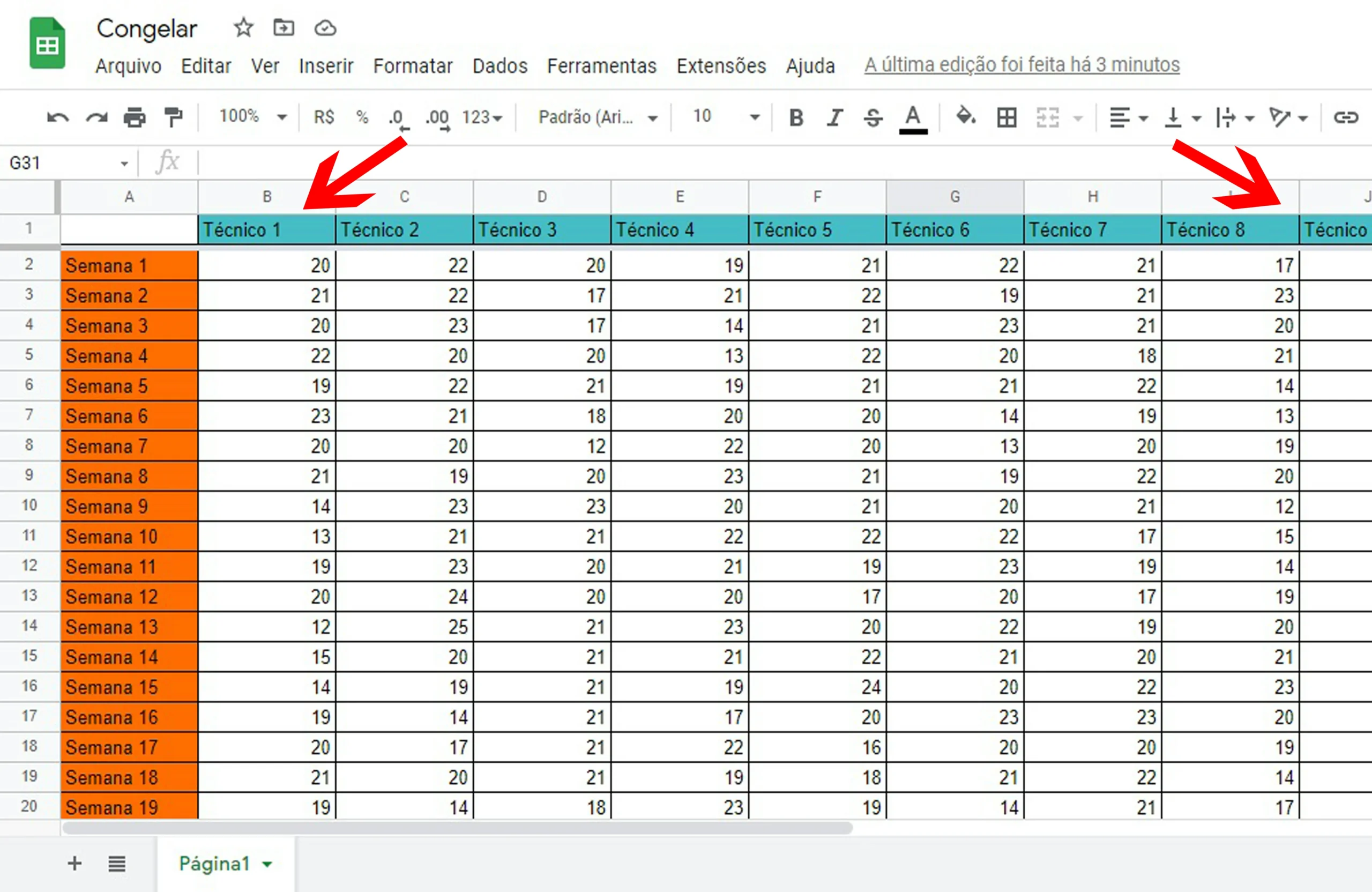Image resolution: width=1372 pixels, height=892 pixels.
Task: Format as percent
Action: click(362, 117)
